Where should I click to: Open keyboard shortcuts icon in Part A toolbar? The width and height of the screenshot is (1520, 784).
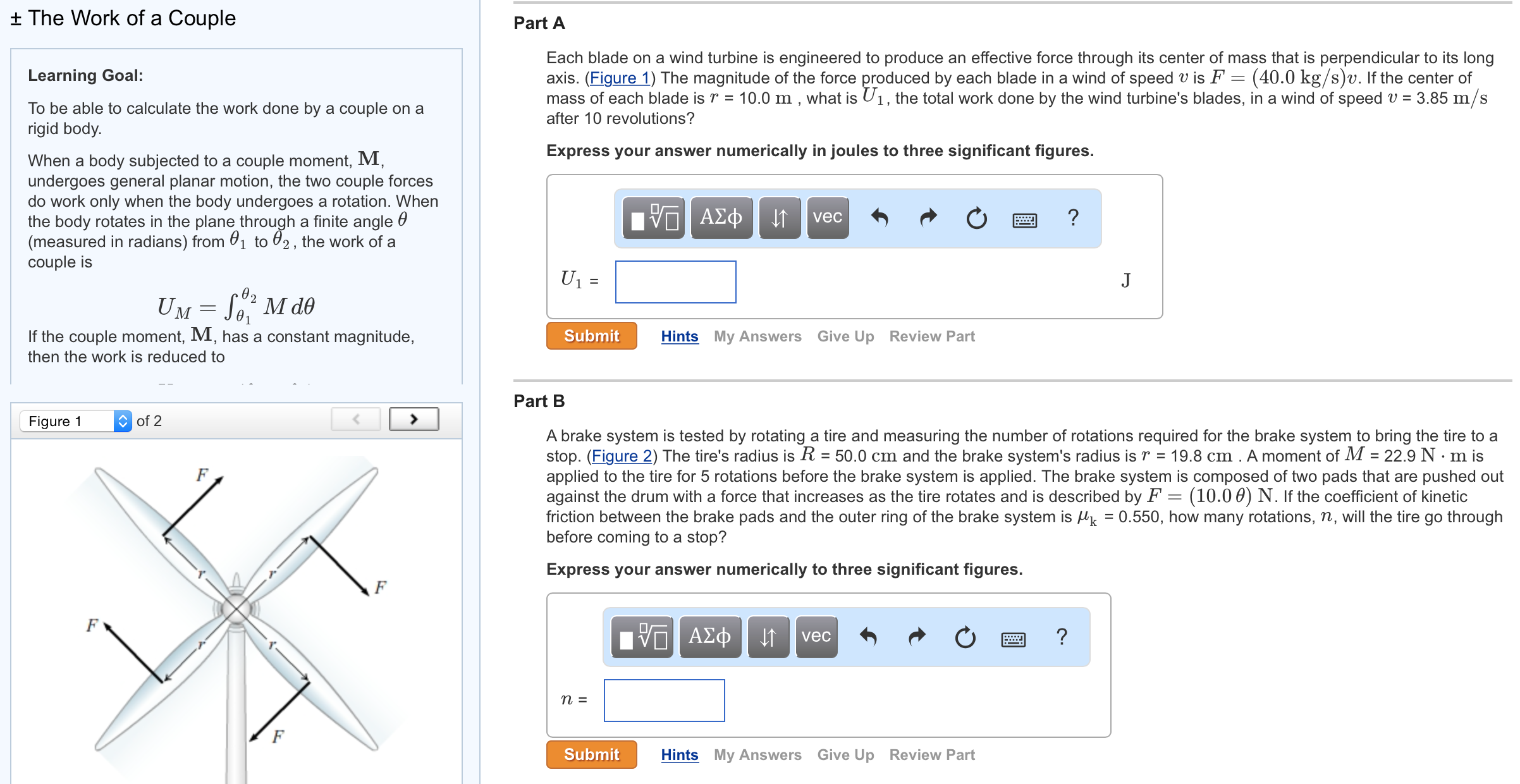click(1024, 219)
